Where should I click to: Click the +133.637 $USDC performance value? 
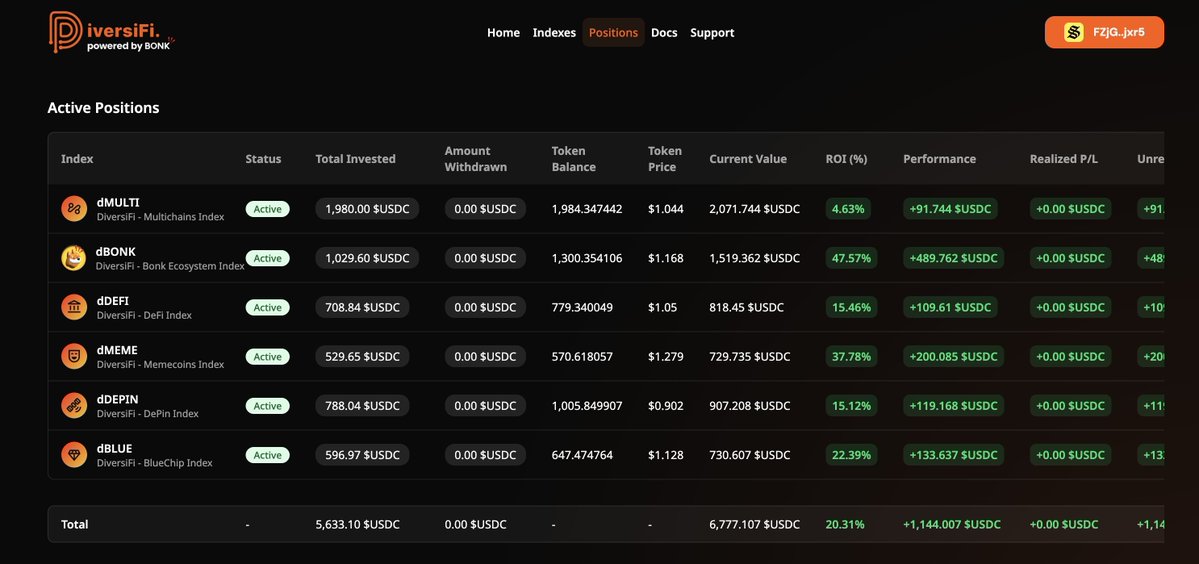[x=954, y=455]
